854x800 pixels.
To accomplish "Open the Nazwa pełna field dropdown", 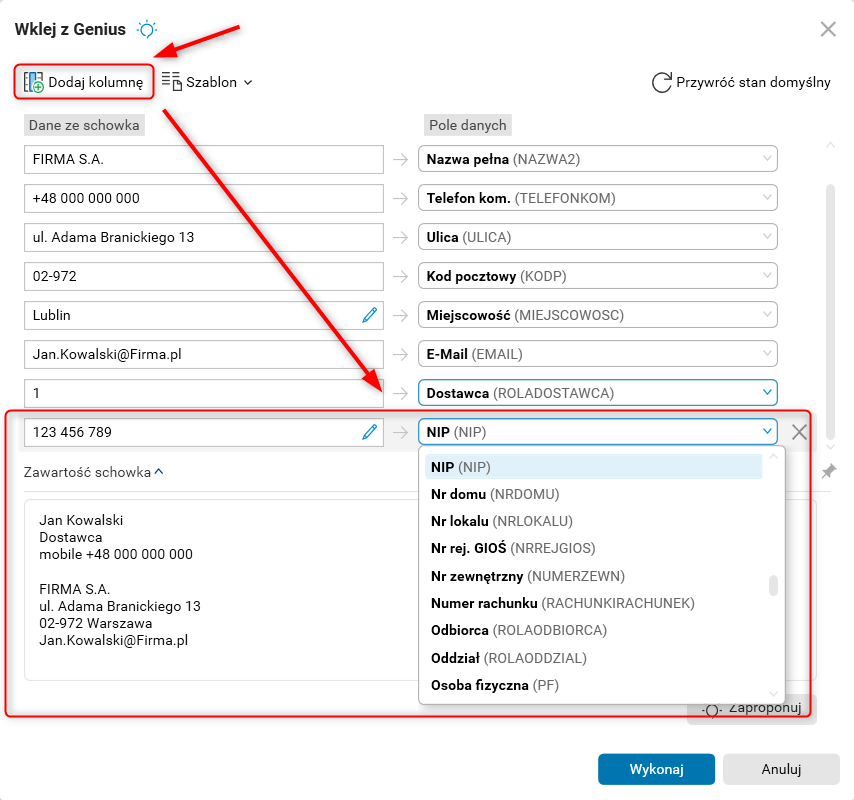I will (x=767, y=159).
